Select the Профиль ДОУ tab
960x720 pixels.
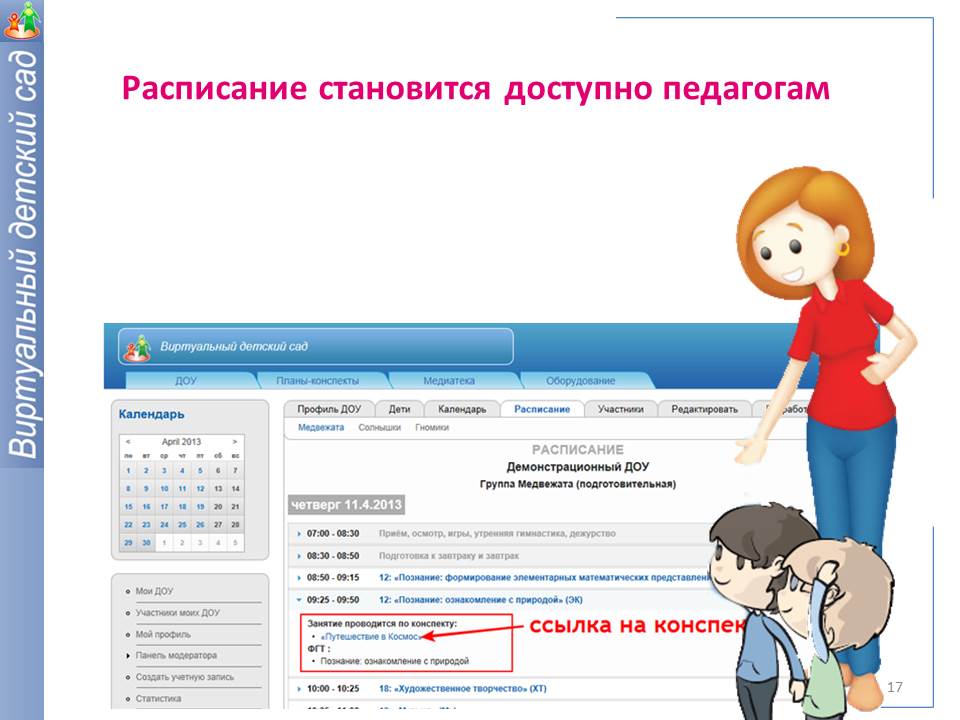click(329, 409)
